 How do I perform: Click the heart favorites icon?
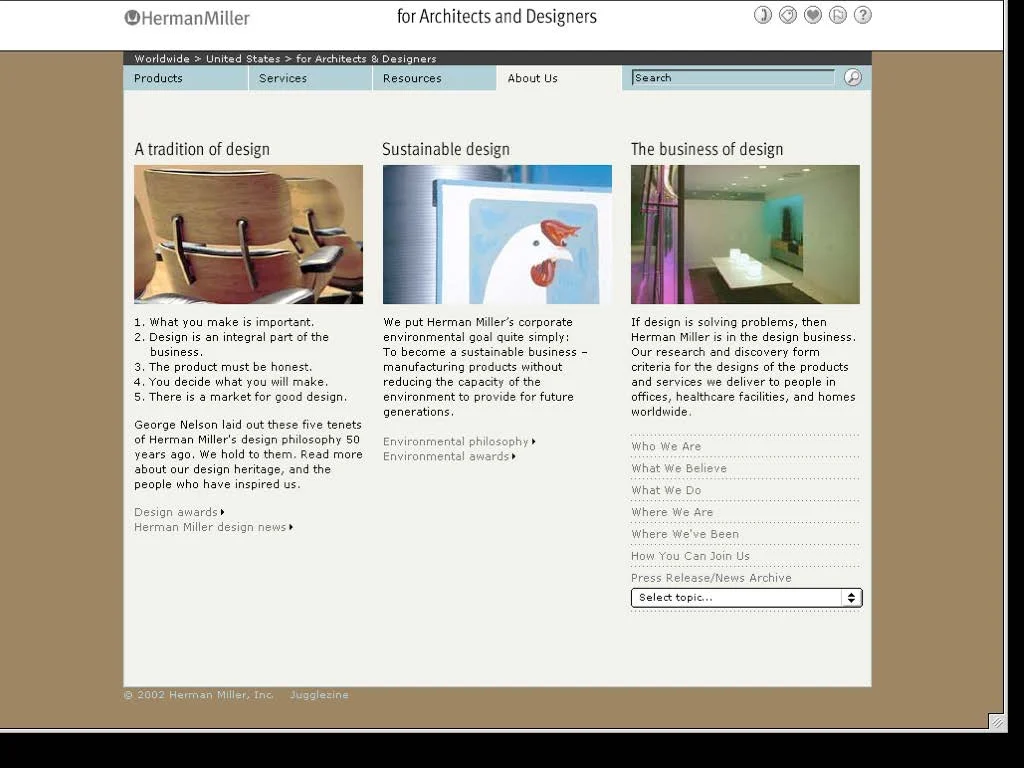click(812, 15)
